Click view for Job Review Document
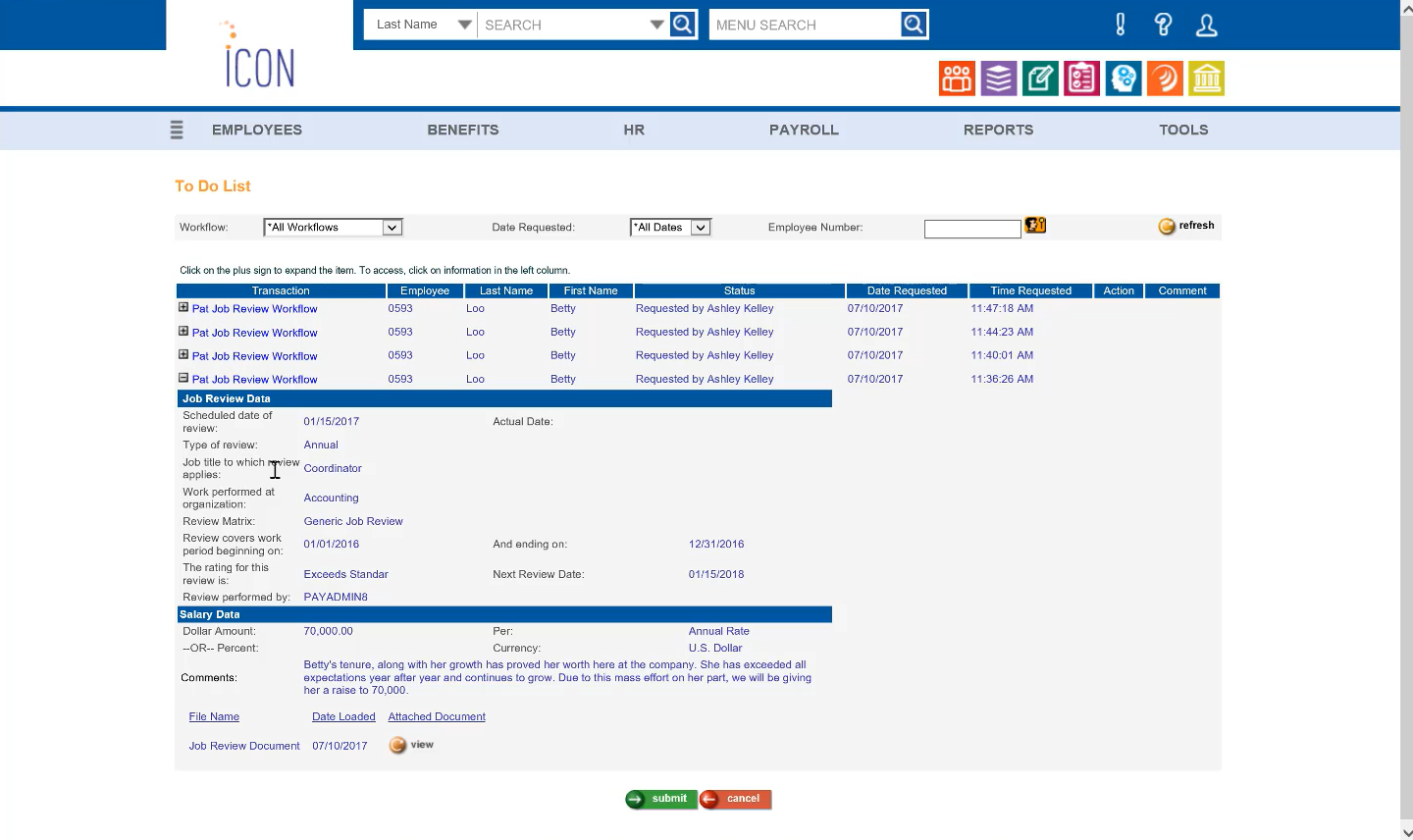The width and height of the screenshot is (1413, 840). [412, 745]
